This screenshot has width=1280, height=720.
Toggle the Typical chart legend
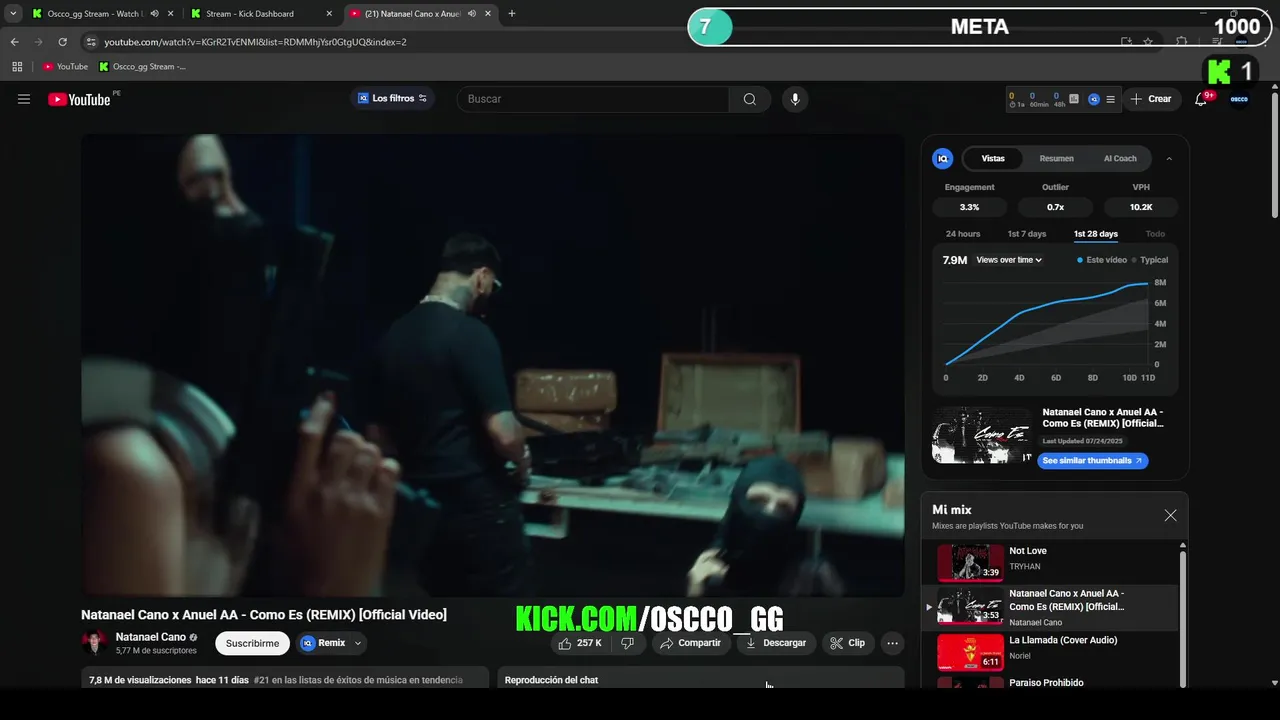pyautogui.click(x=1149, y=260)
